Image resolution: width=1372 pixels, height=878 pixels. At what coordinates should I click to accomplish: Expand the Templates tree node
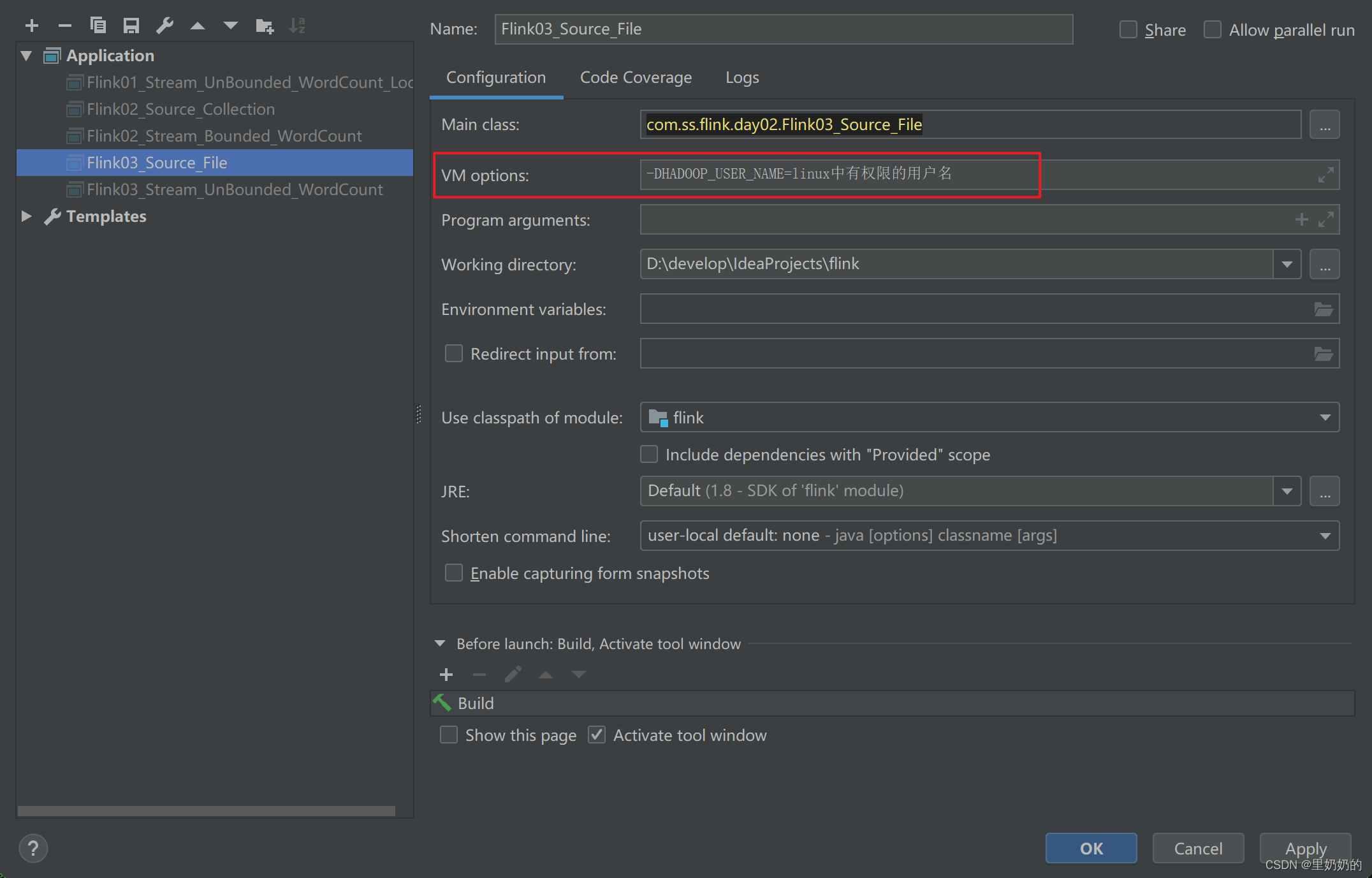[x=26, y=216]
